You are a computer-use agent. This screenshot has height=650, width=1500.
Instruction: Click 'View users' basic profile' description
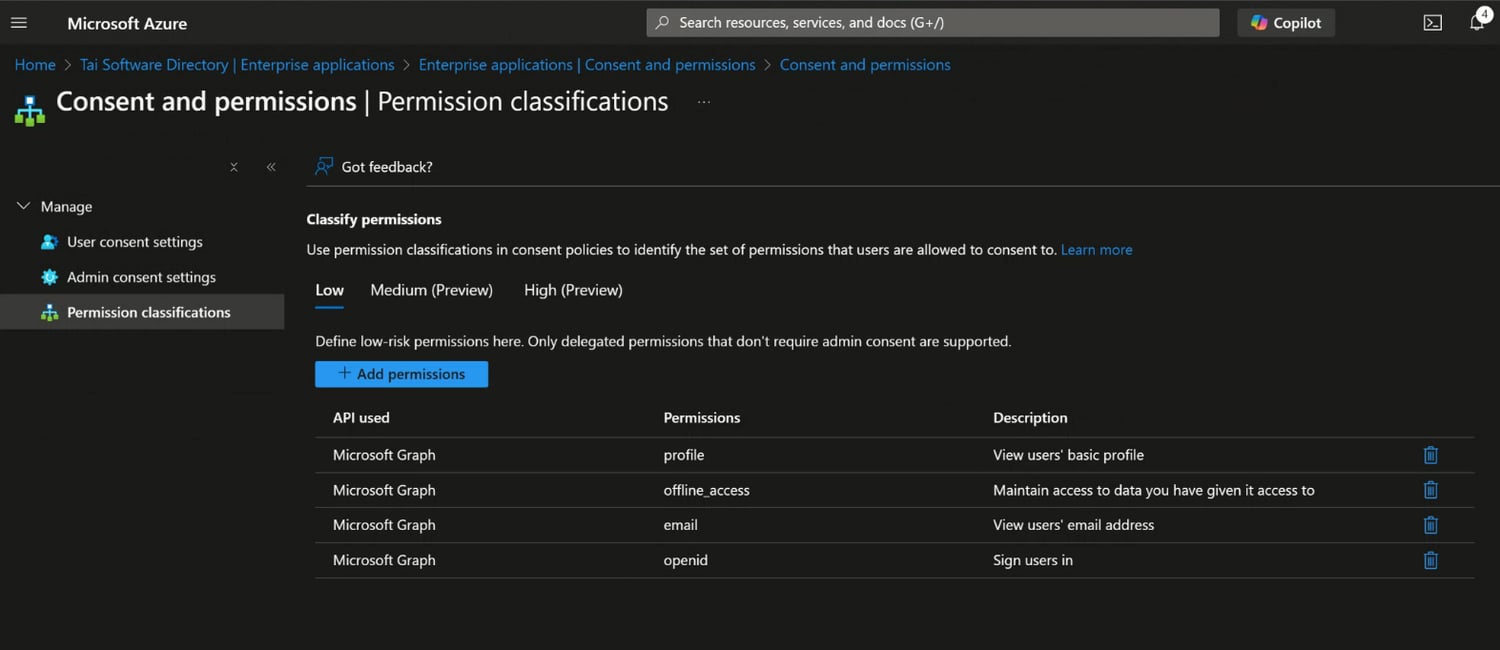(x=1068, y=455)
